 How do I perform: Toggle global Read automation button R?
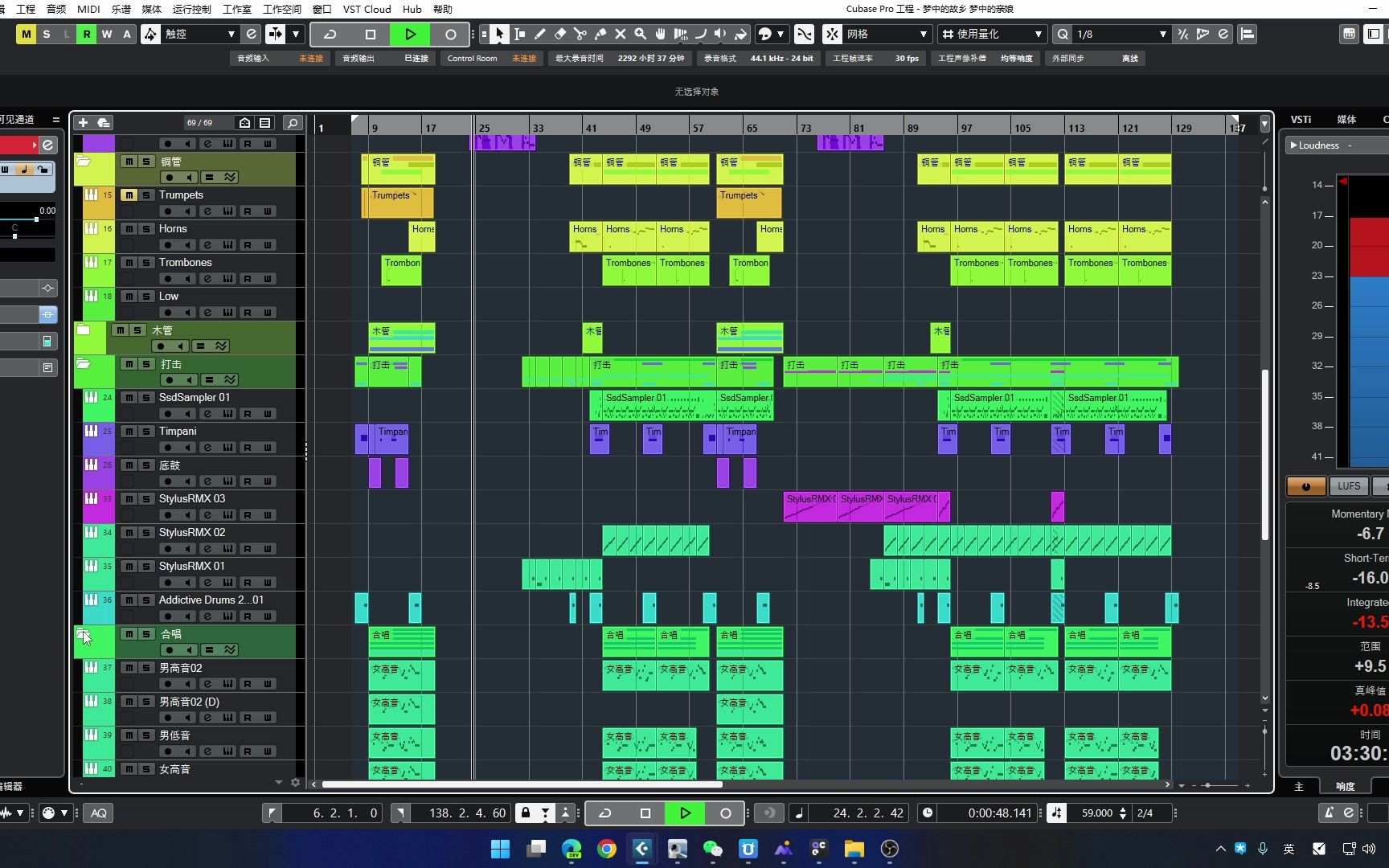87,34
